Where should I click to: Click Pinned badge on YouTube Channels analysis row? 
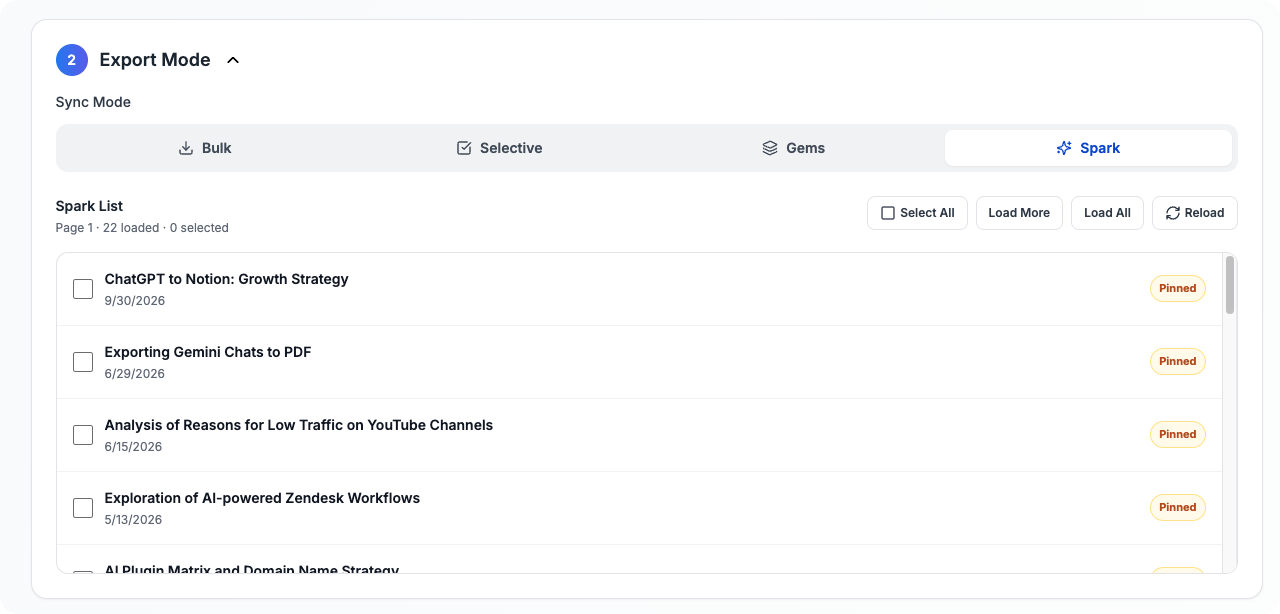(1177, 435)
